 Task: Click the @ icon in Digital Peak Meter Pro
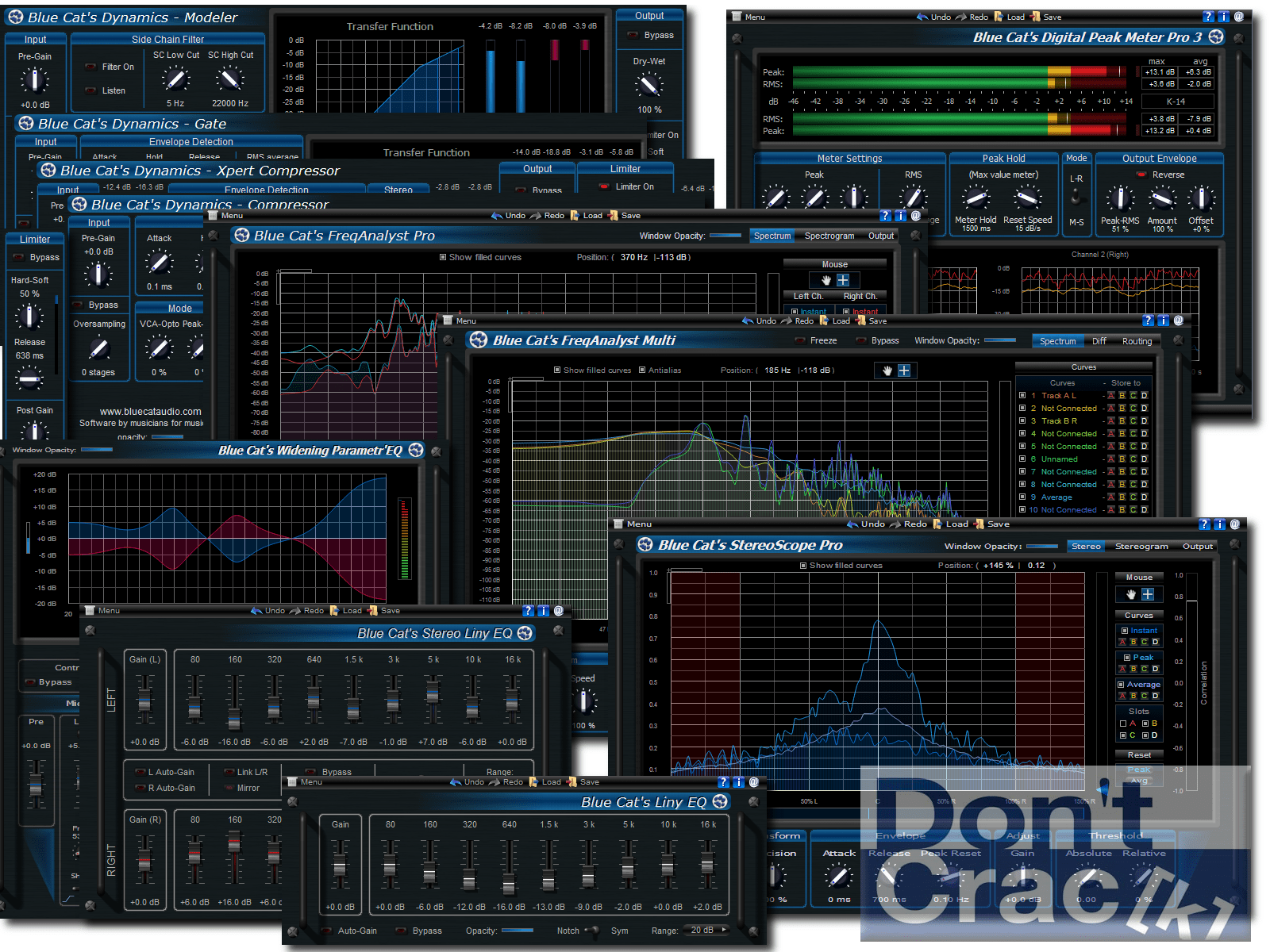click(1238, 17)
